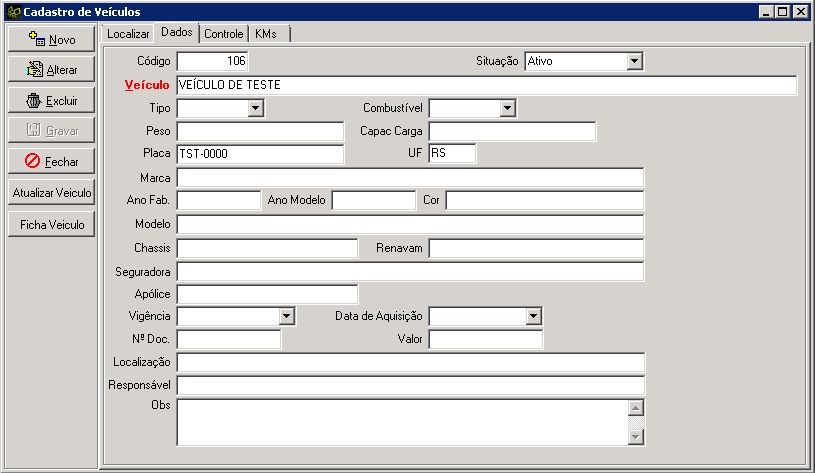The height and width of the screenshot is (473, 815).
Task: Open Ficha Veiculo button
Action: [x=51, y=225]
